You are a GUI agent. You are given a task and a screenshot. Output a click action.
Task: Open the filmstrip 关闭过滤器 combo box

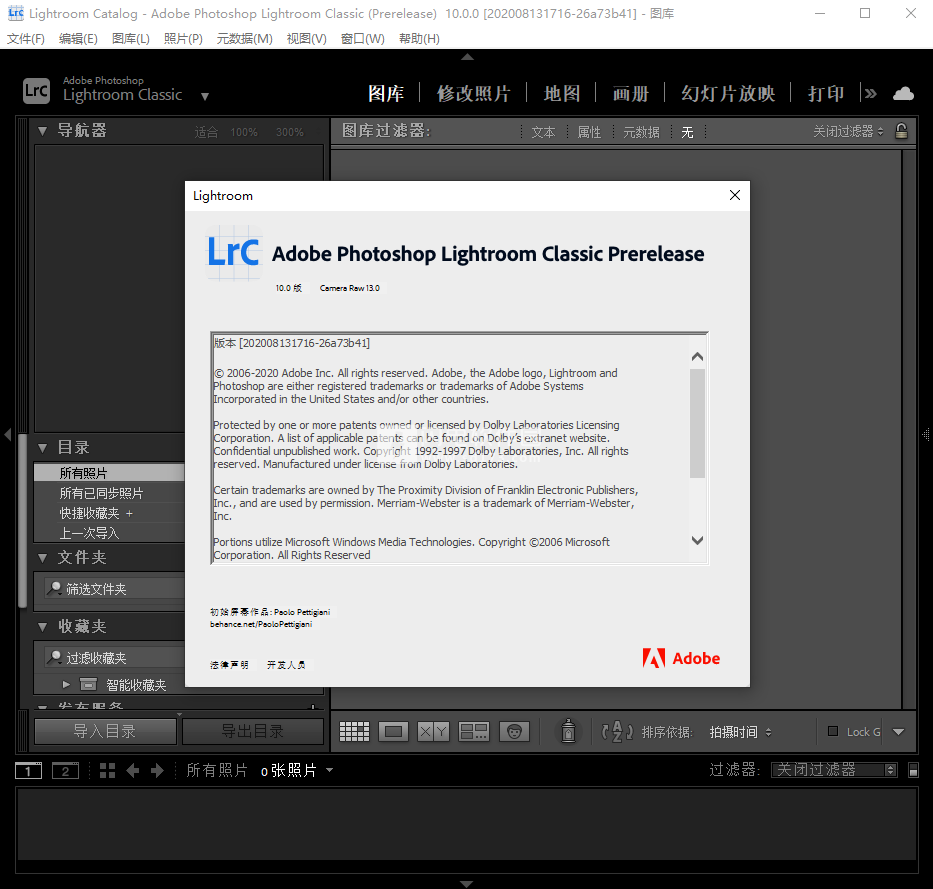point(834,770)
